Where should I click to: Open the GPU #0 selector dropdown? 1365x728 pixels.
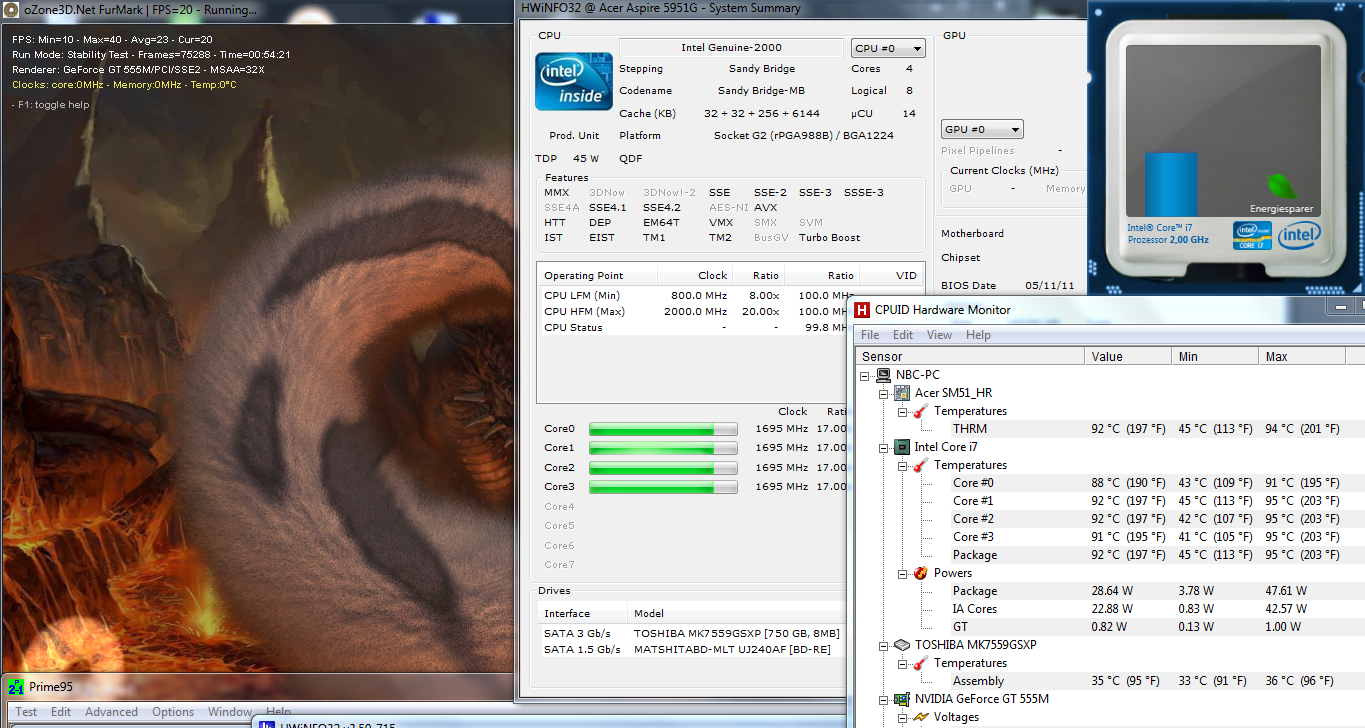pyautogui.click(x=982, y=129)
